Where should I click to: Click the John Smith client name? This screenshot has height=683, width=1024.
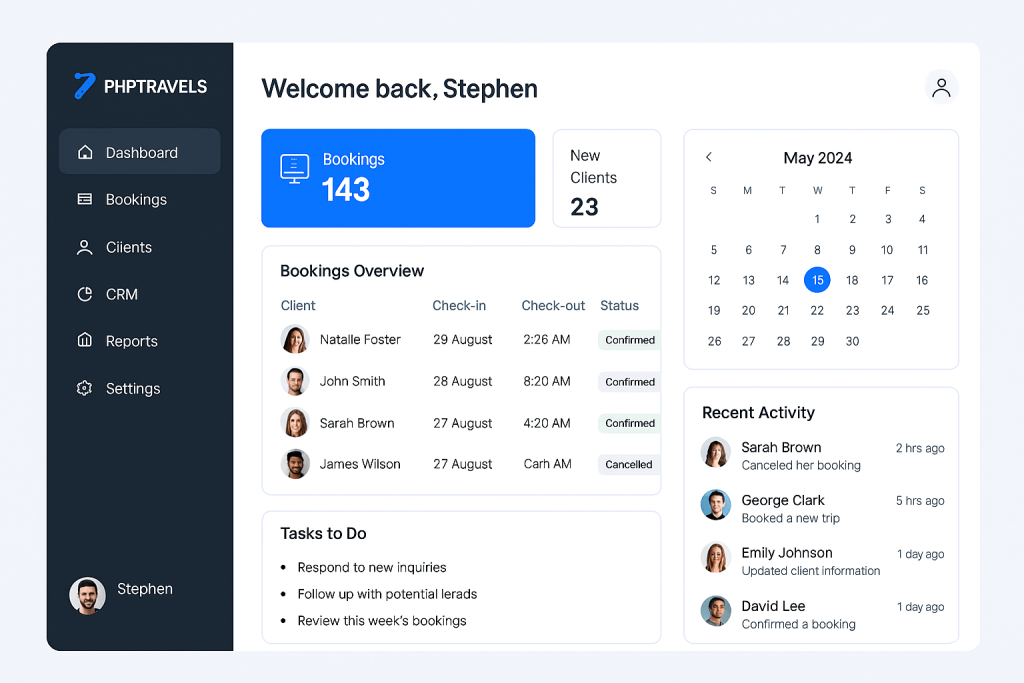(353, 381)
